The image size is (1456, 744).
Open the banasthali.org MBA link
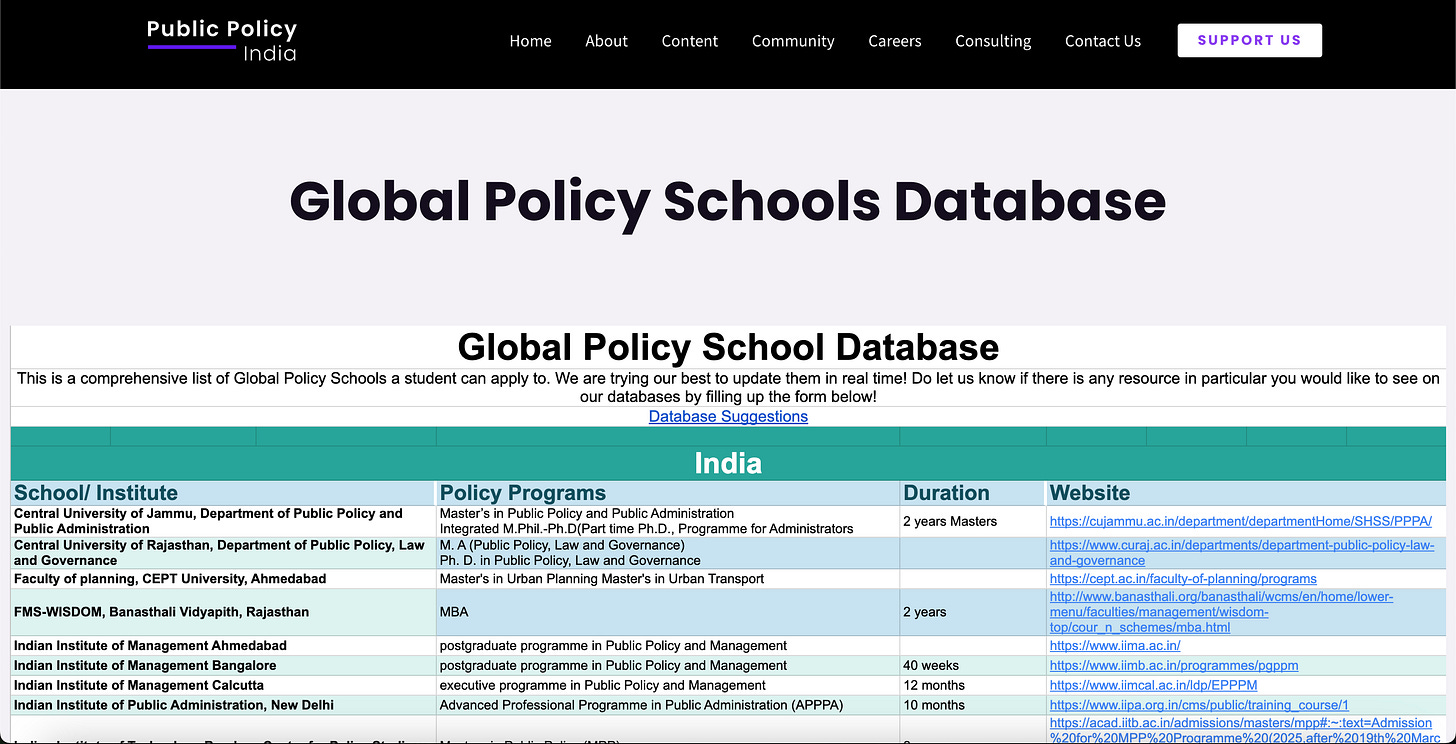tap(1221, 612)
